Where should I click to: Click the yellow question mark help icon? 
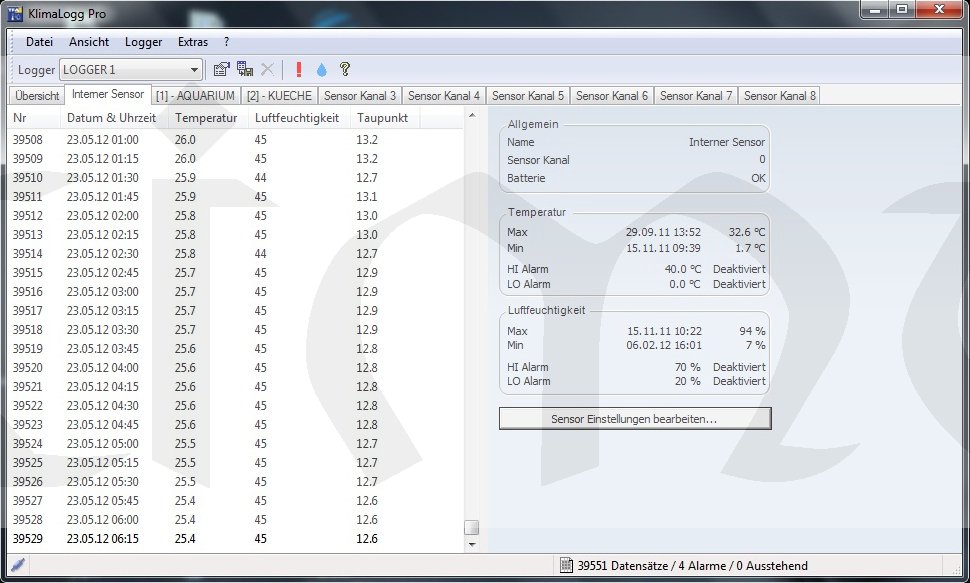pos(345,70)
